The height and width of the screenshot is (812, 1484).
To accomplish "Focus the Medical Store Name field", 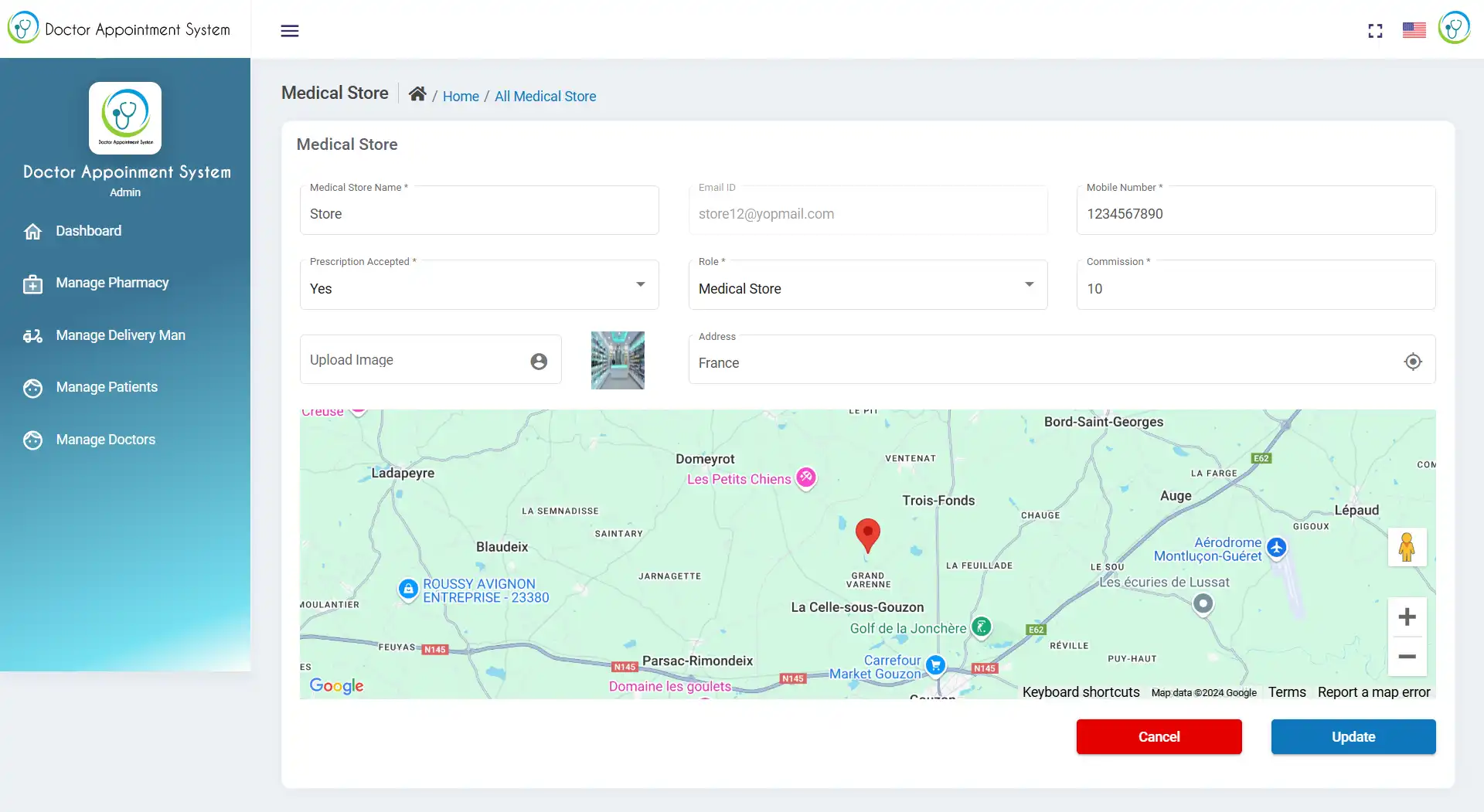I will (479, 211).
